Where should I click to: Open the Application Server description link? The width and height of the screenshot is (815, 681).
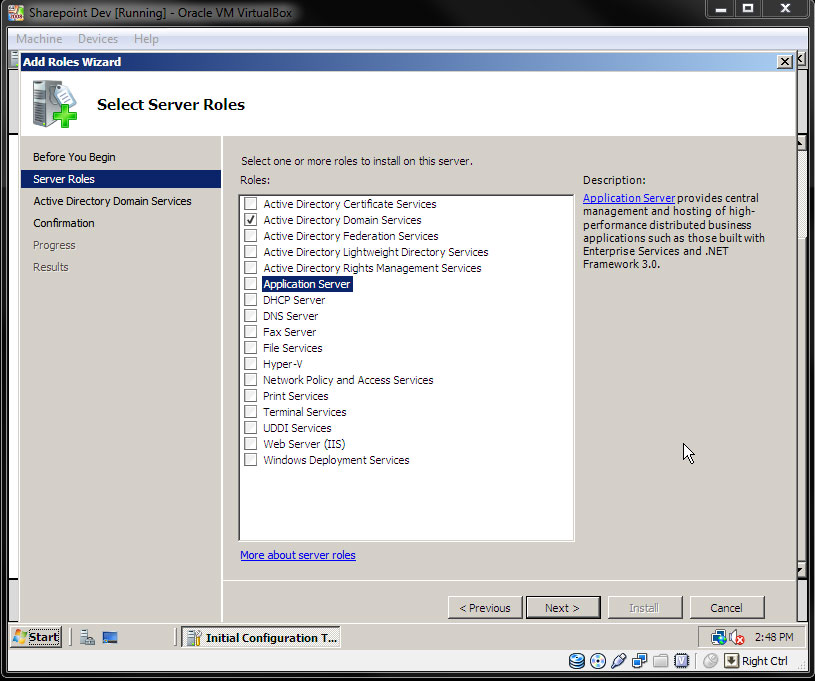point(629,198)
